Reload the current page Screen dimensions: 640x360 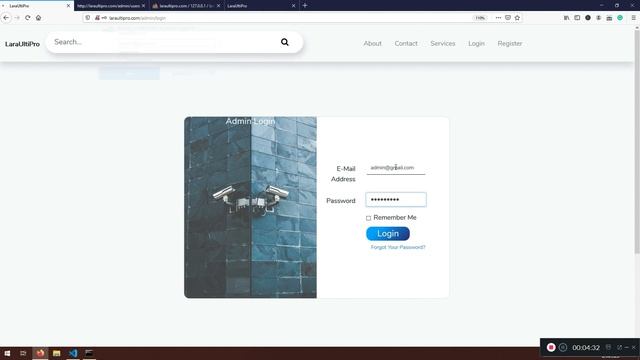[28, 18]
